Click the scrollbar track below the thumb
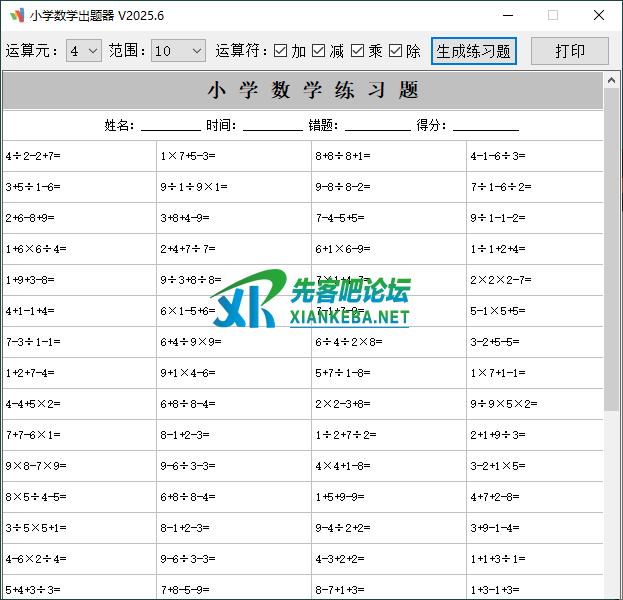 click(611, 500)
